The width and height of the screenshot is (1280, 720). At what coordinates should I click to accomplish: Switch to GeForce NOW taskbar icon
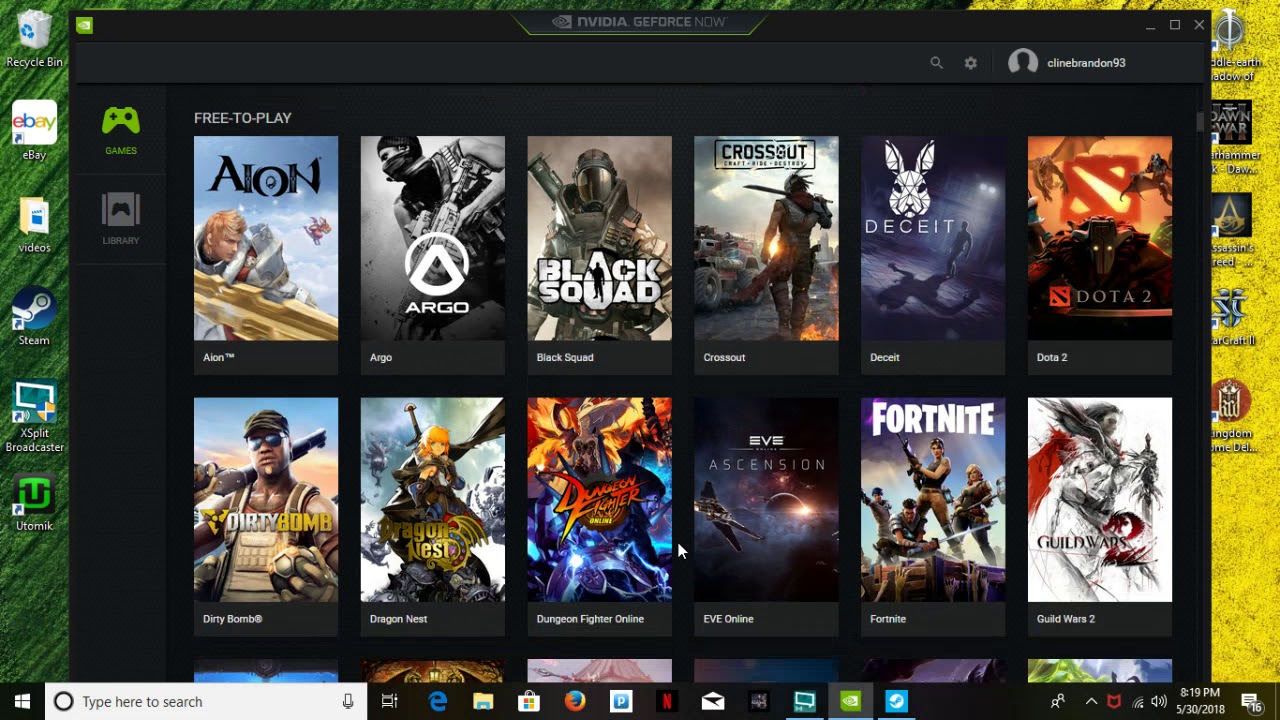[850, 702]
